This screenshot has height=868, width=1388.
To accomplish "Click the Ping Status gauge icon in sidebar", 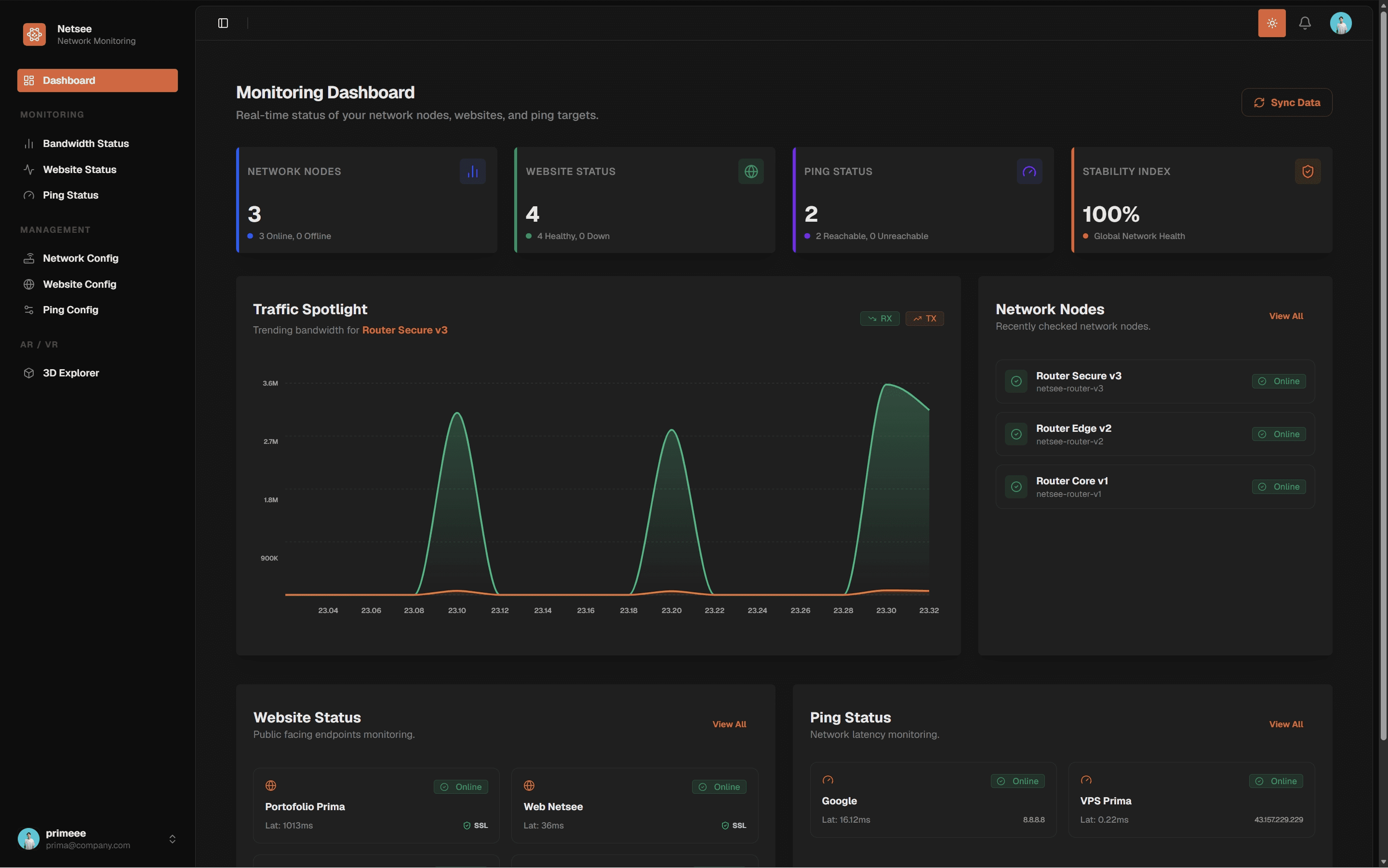I will point(29,195).
